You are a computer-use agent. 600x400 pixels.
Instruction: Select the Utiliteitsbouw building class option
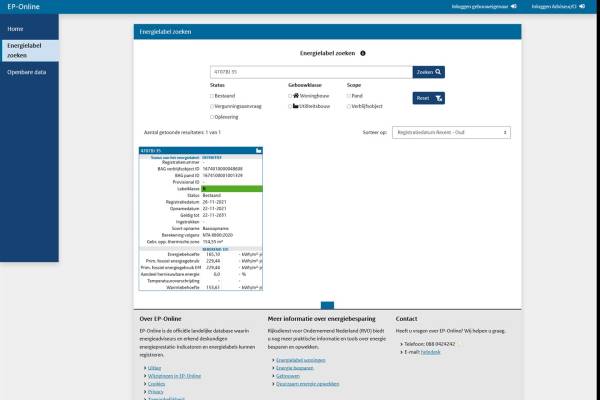[290, 106]
